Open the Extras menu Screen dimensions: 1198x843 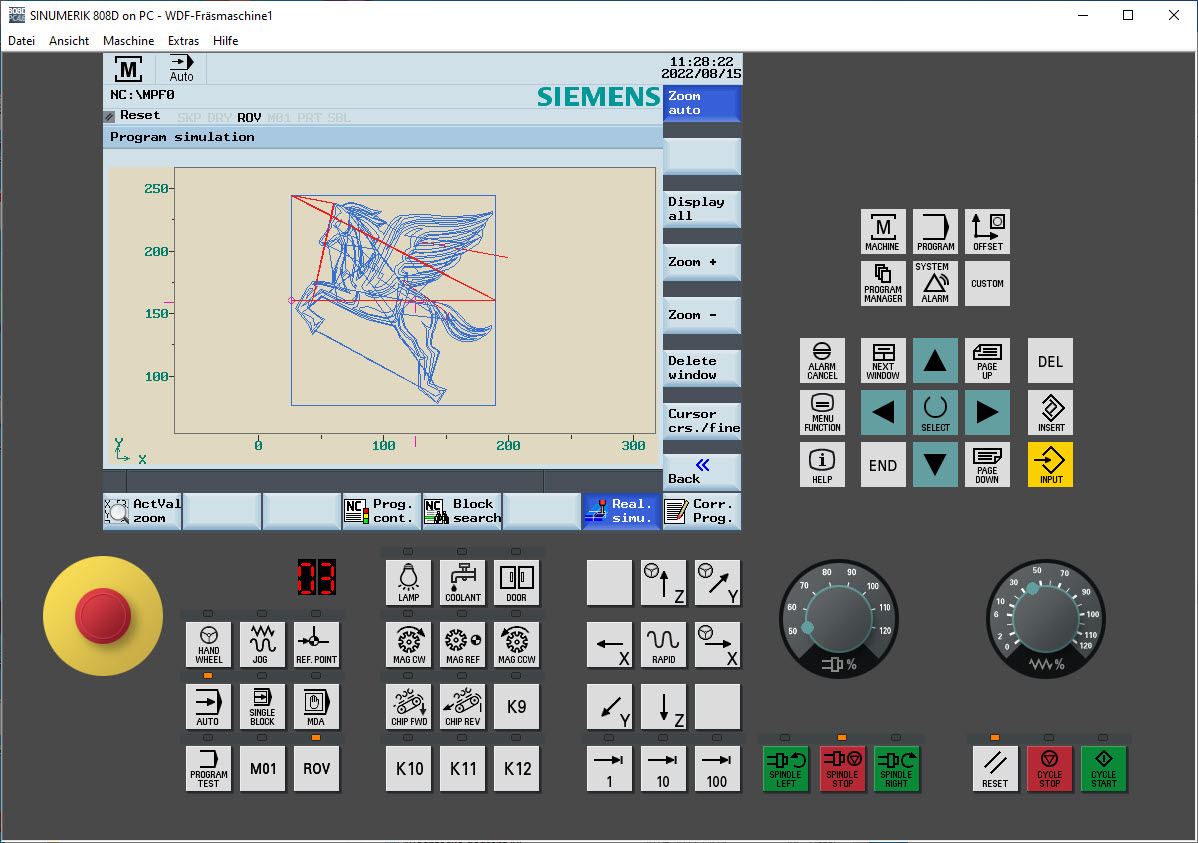pyautogui.click(x=183, y=41)
